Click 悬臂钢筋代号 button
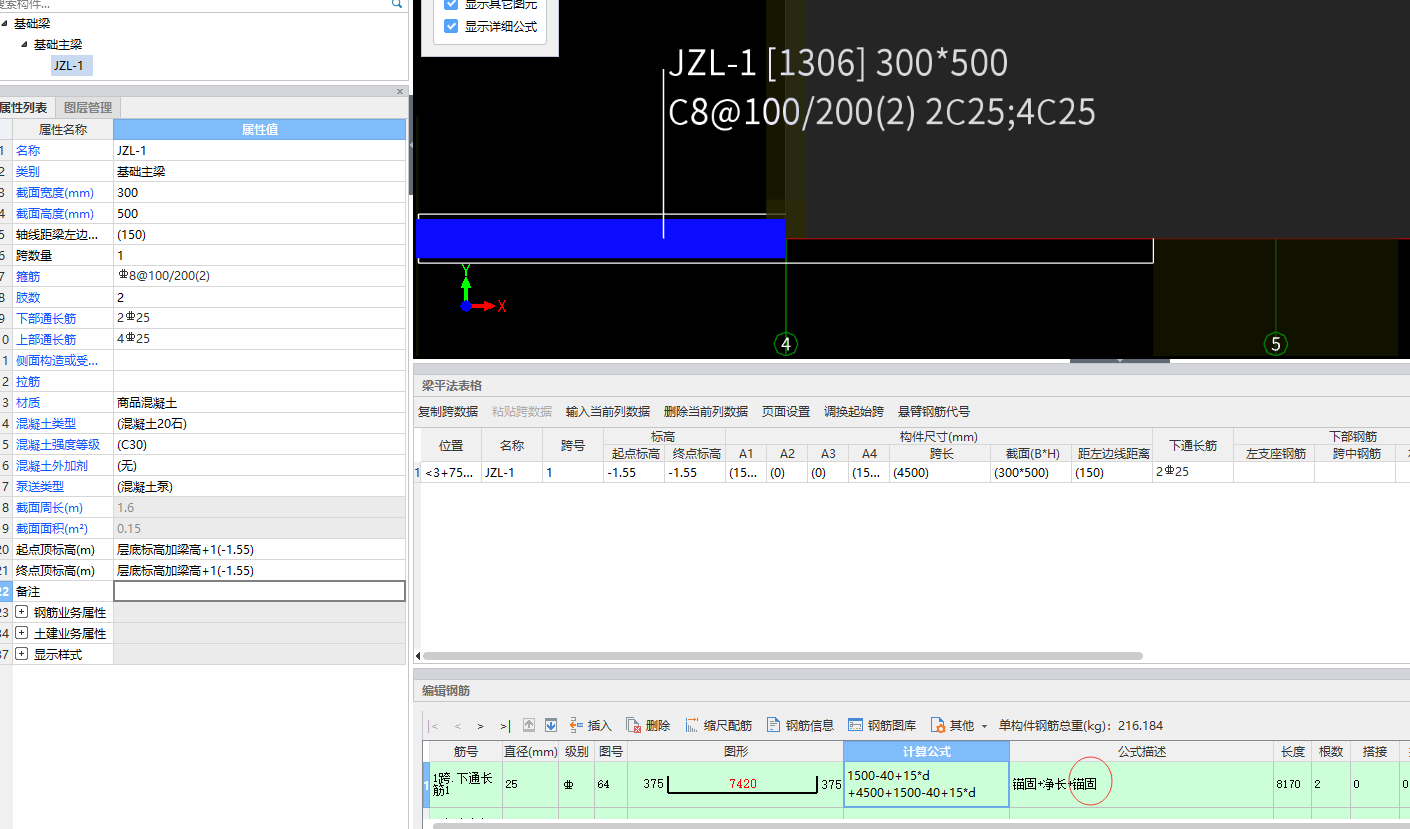Image resolution: width=1410 pixels, height=829 pixels. click(934, 412)
